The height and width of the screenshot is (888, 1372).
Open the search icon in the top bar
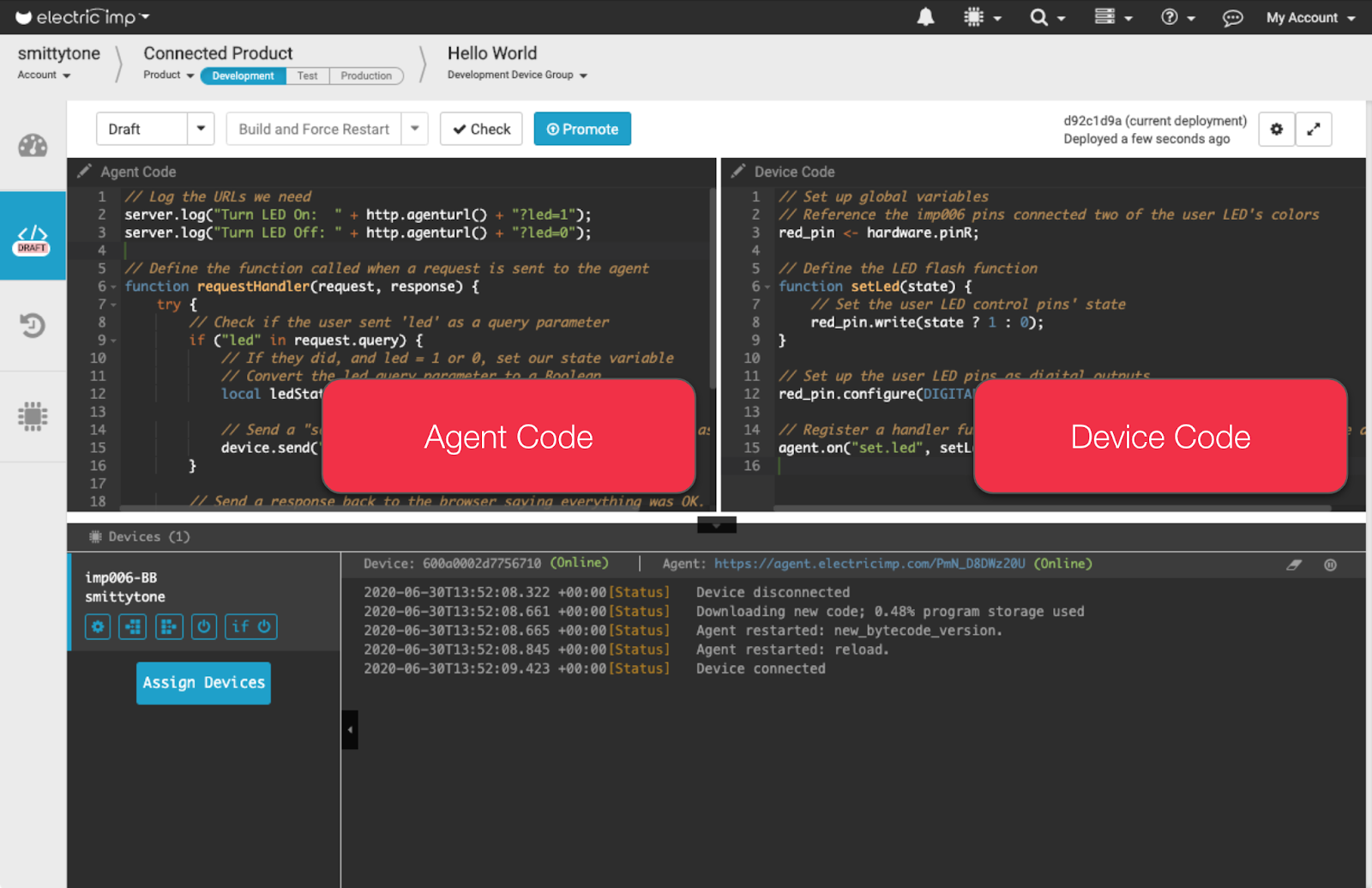[1040, 17]
